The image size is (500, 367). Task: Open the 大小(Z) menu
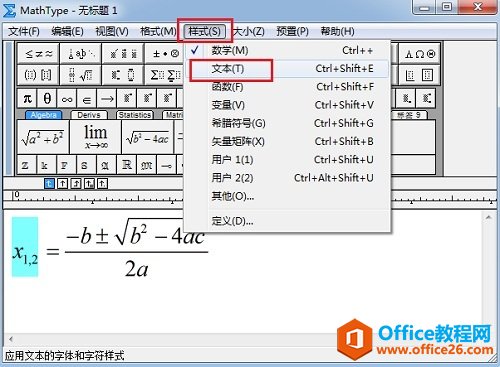(249, 32)
